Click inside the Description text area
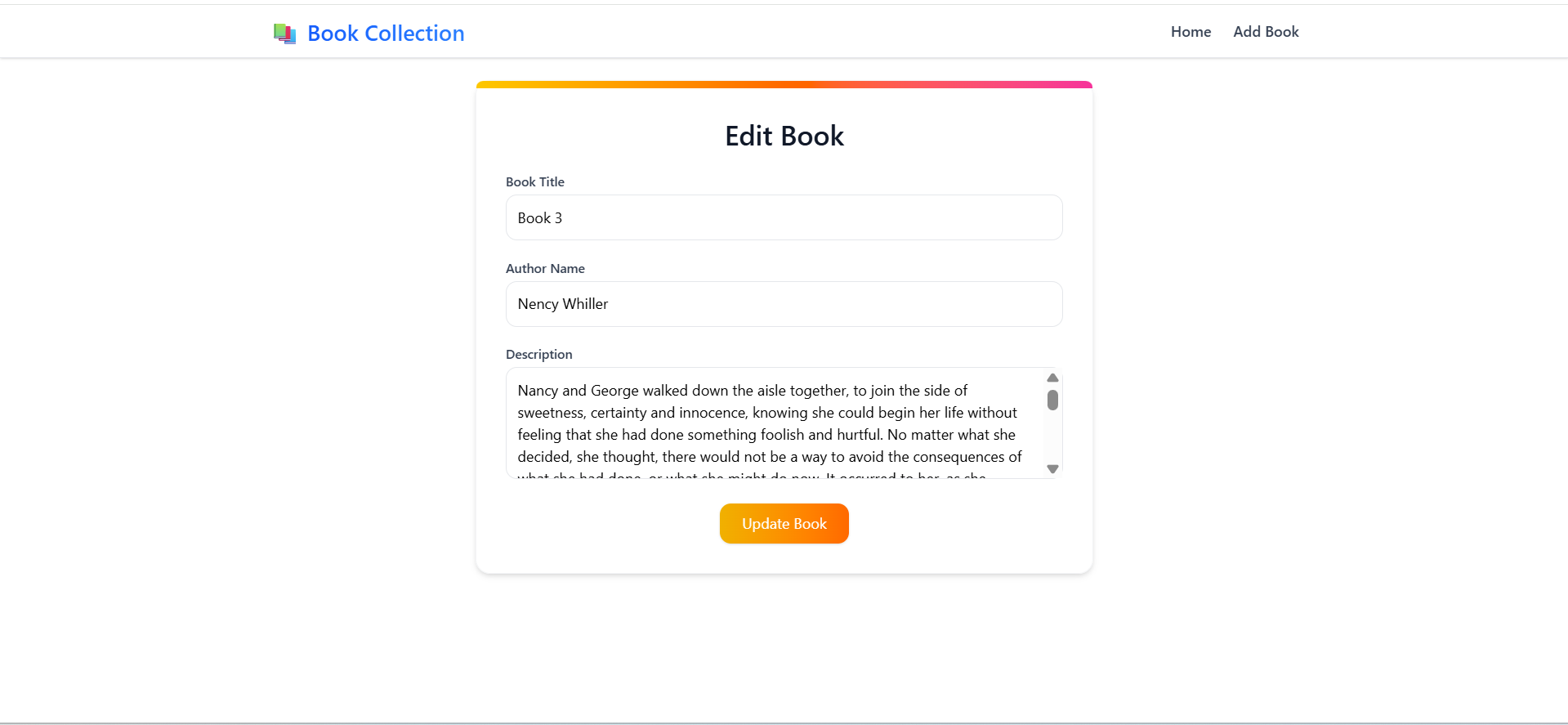1568x725 pixels. point(768,425)
